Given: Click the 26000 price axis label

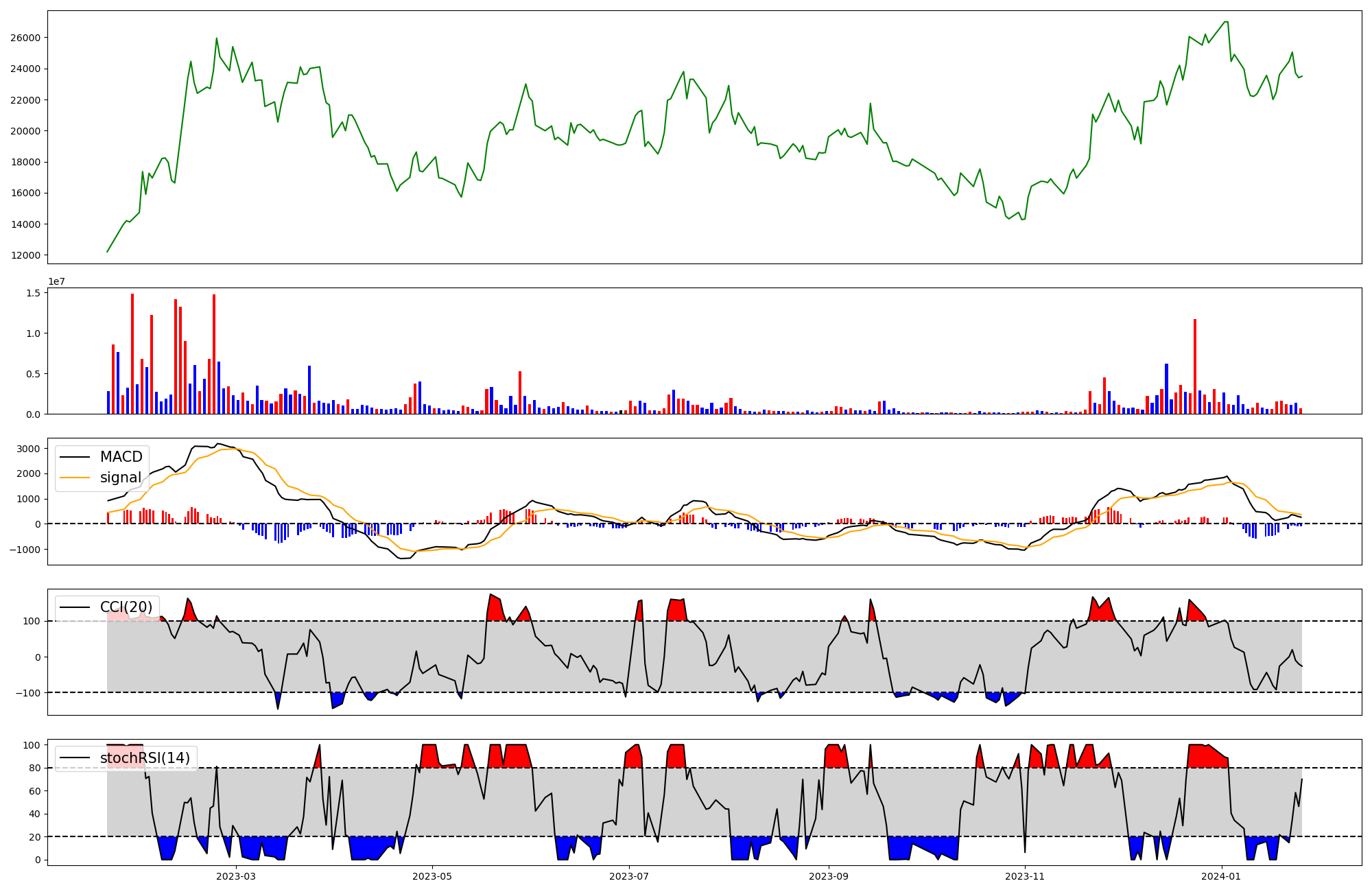Looking at the screenshot, I should click(x=25, y=38).
